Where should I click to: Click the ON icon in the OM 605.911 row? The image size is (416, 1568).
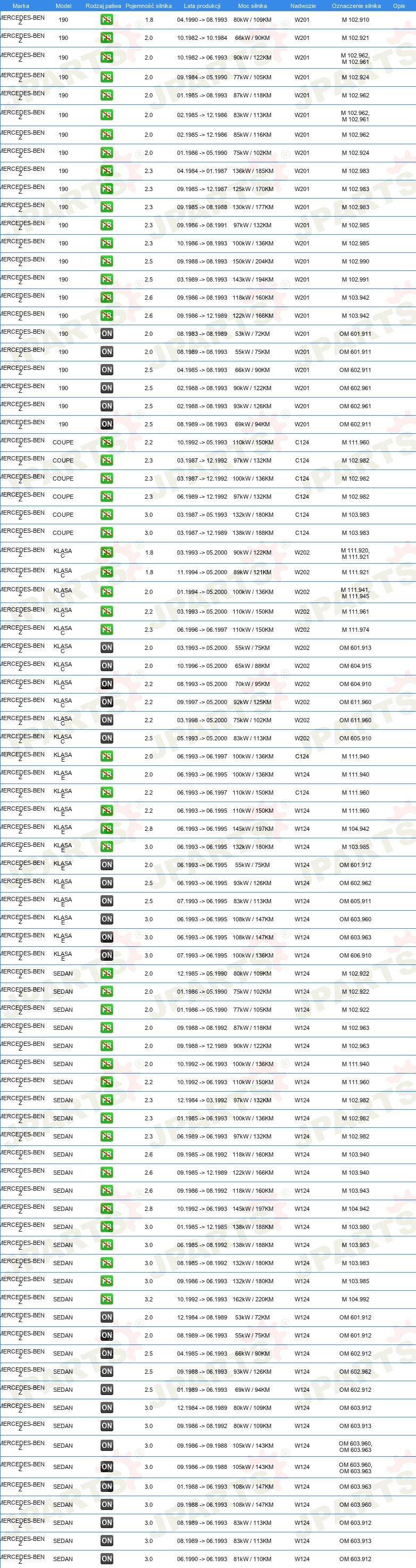coord(106,901)
